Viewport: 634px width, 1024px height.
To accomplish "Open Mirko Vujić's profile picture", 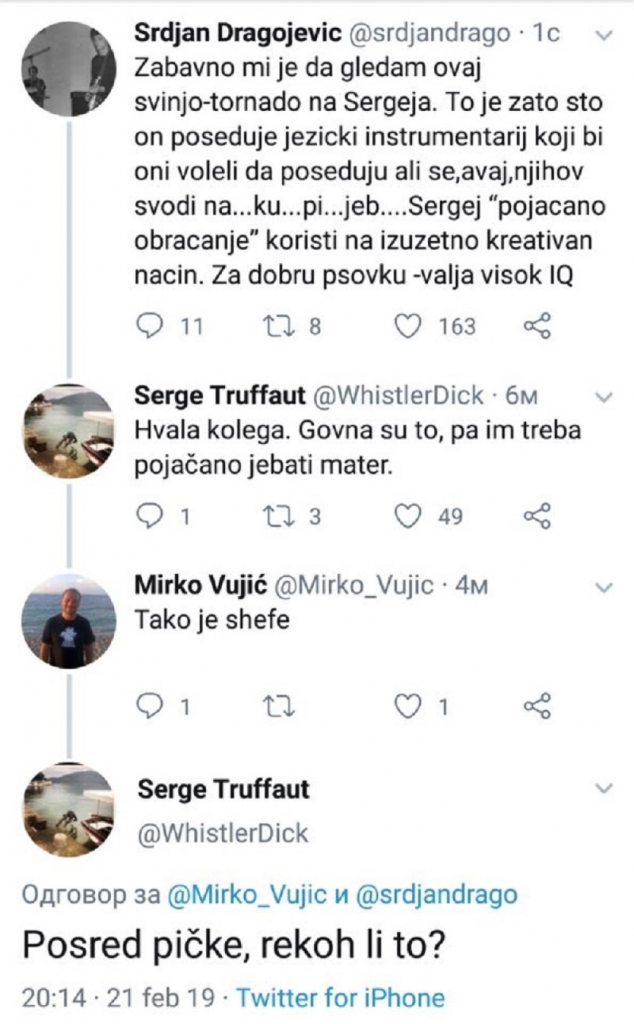I will (67, 614).
